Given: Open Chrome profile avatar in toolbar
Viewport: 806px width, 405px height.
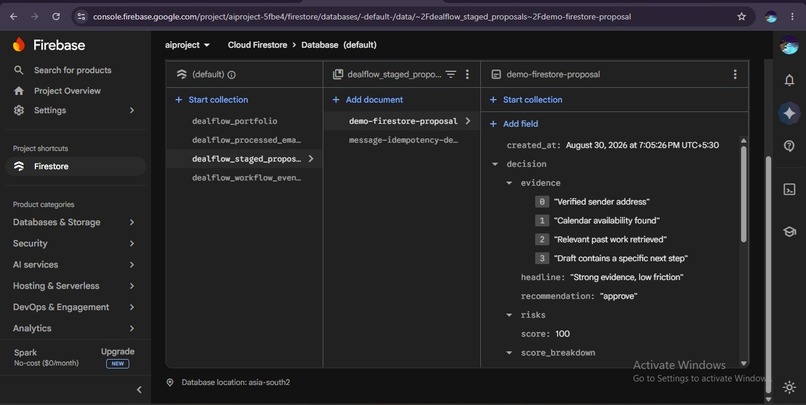Looking at the screenshot, I should point(771,16).
